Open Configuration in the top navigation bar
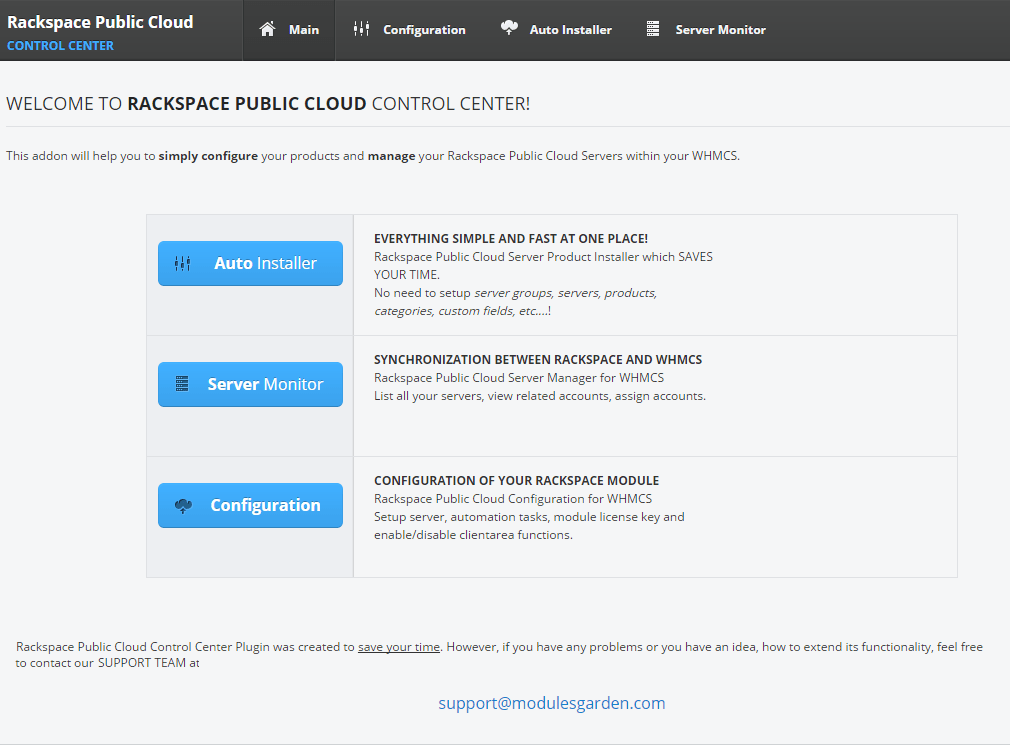 pos(410,30)
